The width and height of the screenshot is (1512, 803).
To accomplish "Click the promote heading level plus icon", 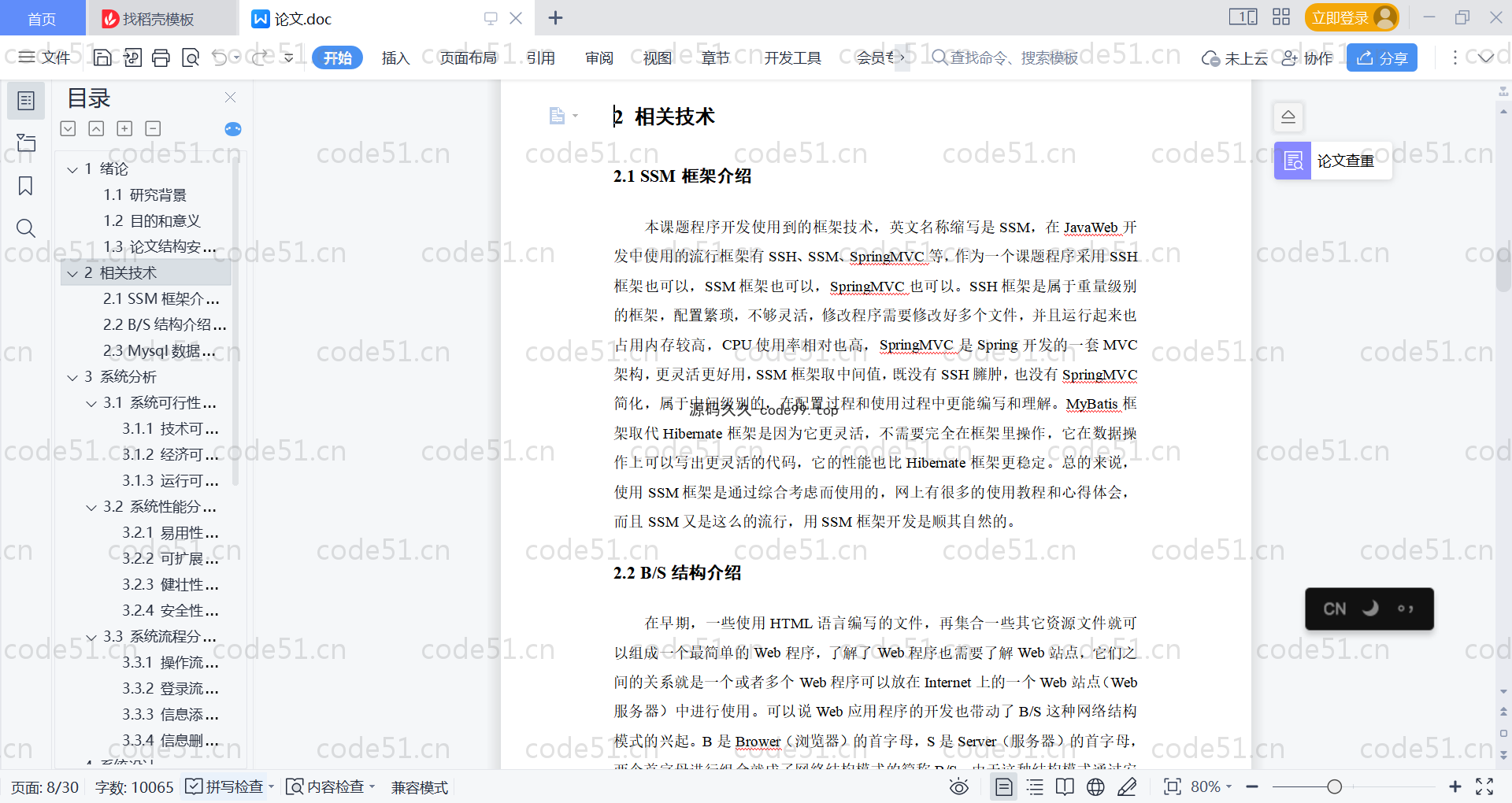I will [124, 128].
